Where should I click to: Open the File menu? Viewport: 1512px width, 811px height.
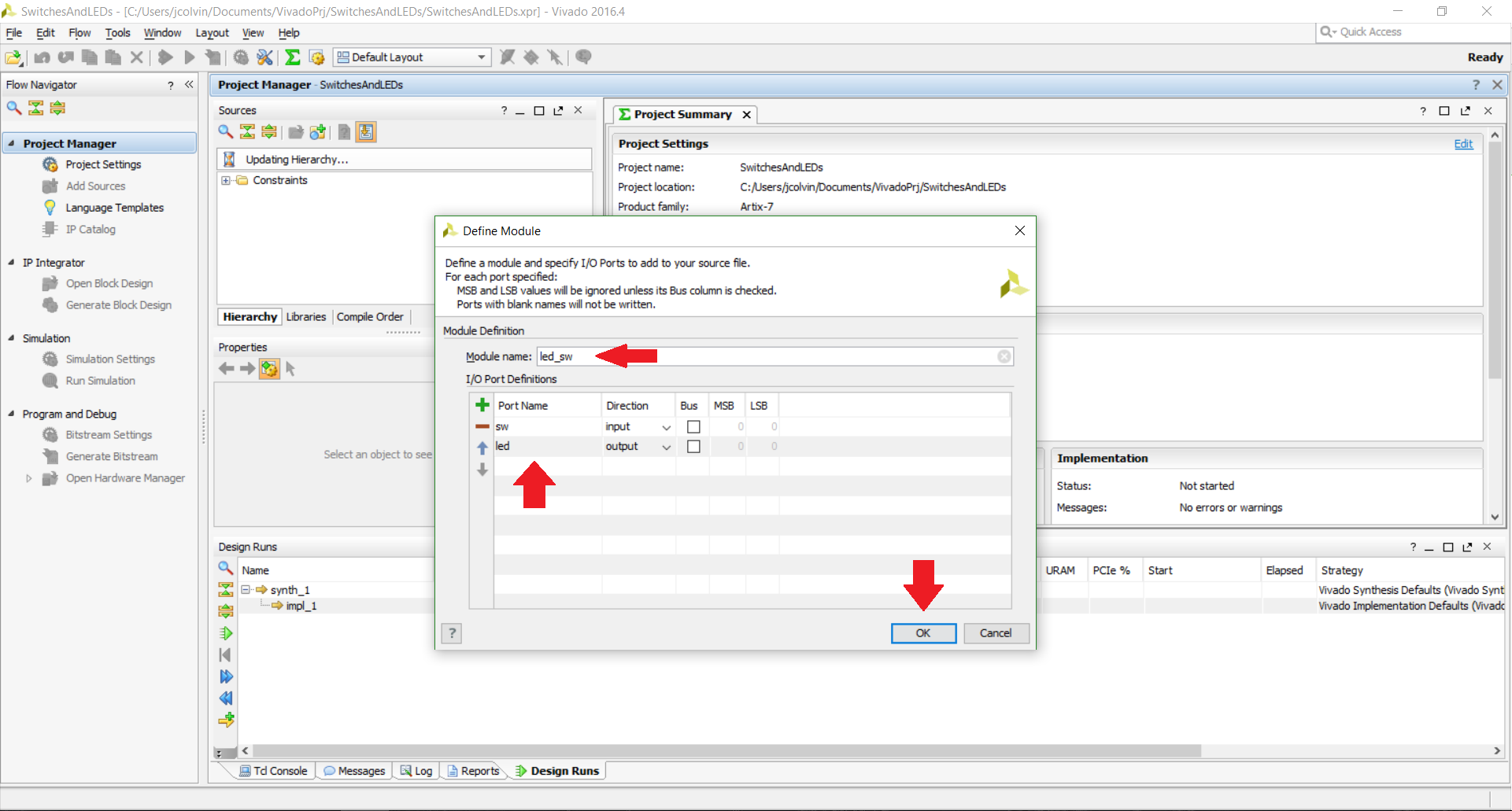click(x=14, y=33)
